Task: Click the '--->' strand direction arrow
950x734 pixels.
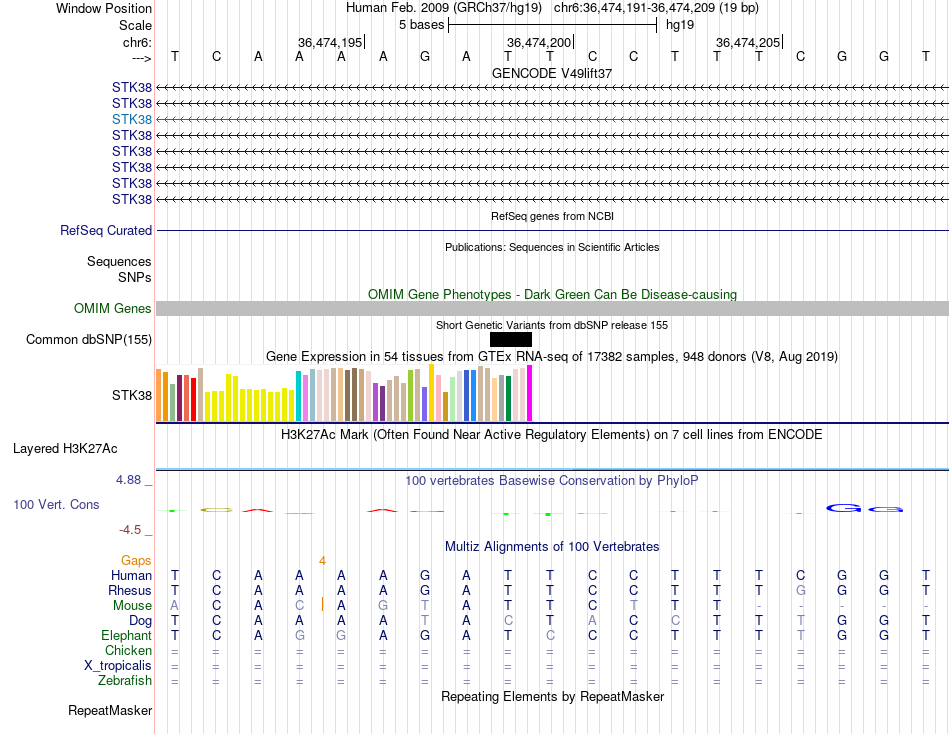Action: click(141, 58)
